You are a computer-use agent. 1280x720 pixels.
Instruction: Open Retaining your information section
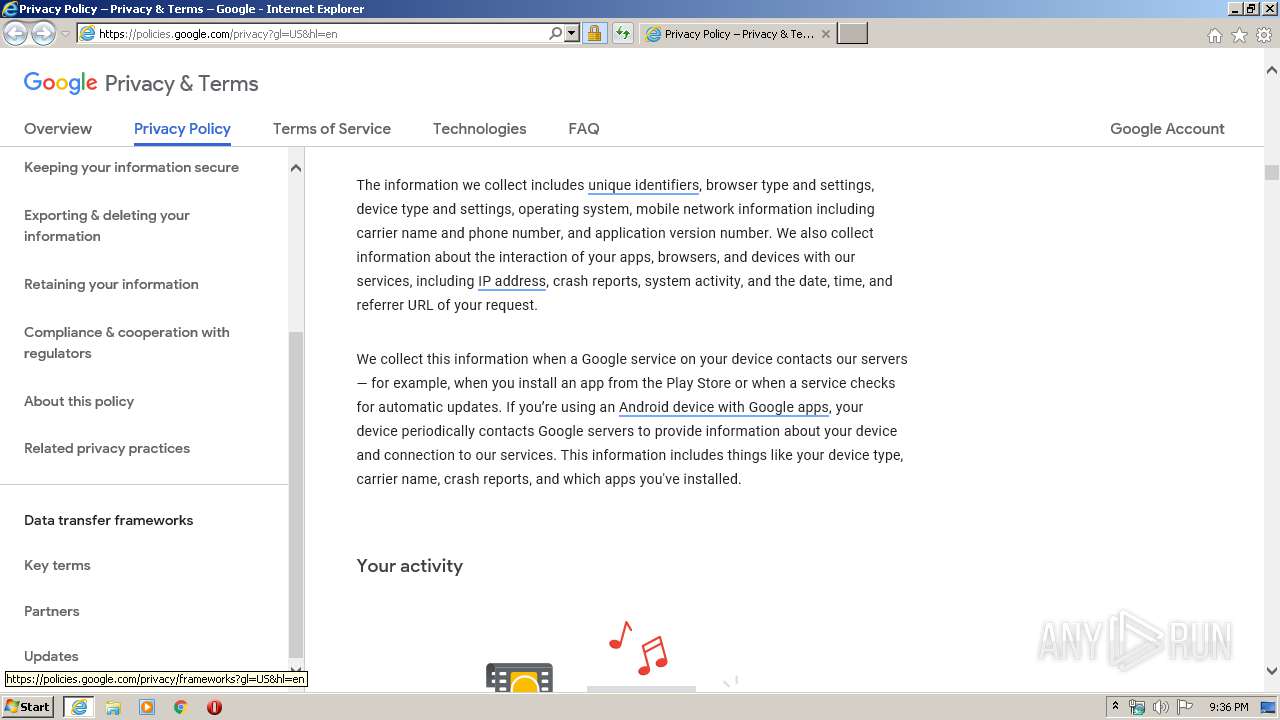pyautogui.click(x=111, y=284)
